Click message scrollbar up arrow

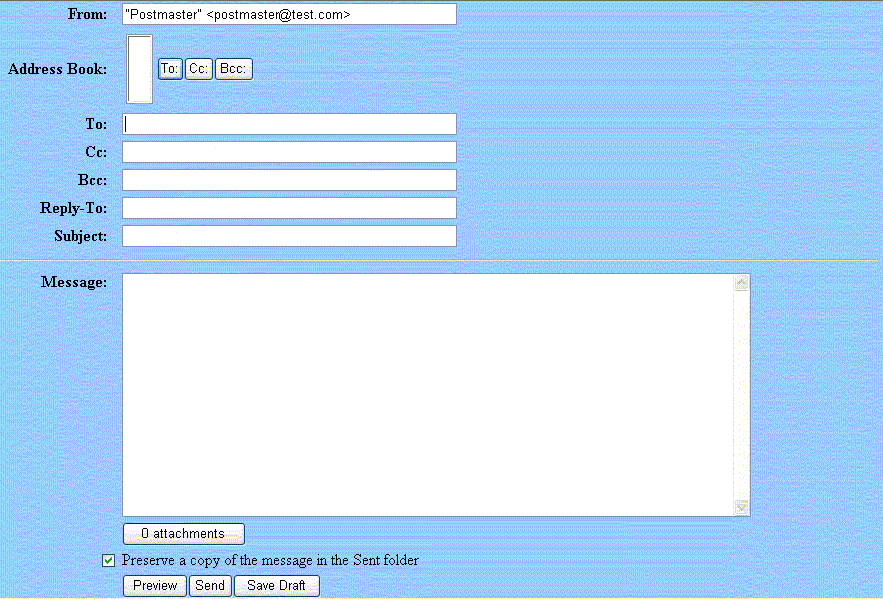(x=742, y=282)
